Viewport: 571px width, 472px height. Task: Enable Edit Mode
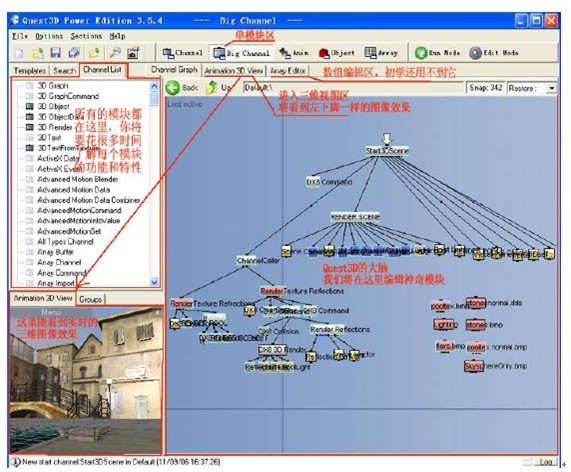coord(494,53)
